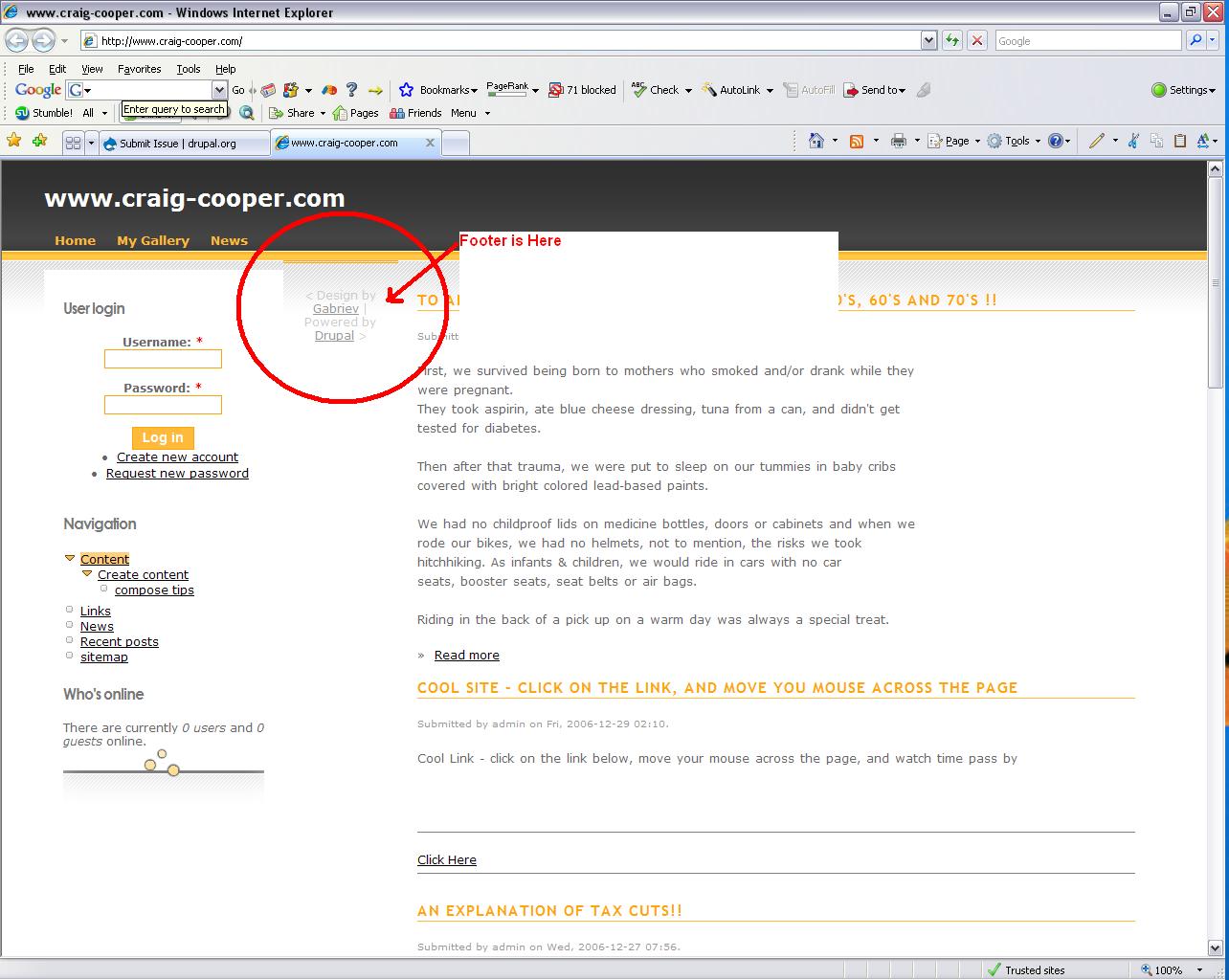Click the RSS feeds icon
Image resolution: width=1229 pixels, height=980 pixels.
tap(855, 140)
